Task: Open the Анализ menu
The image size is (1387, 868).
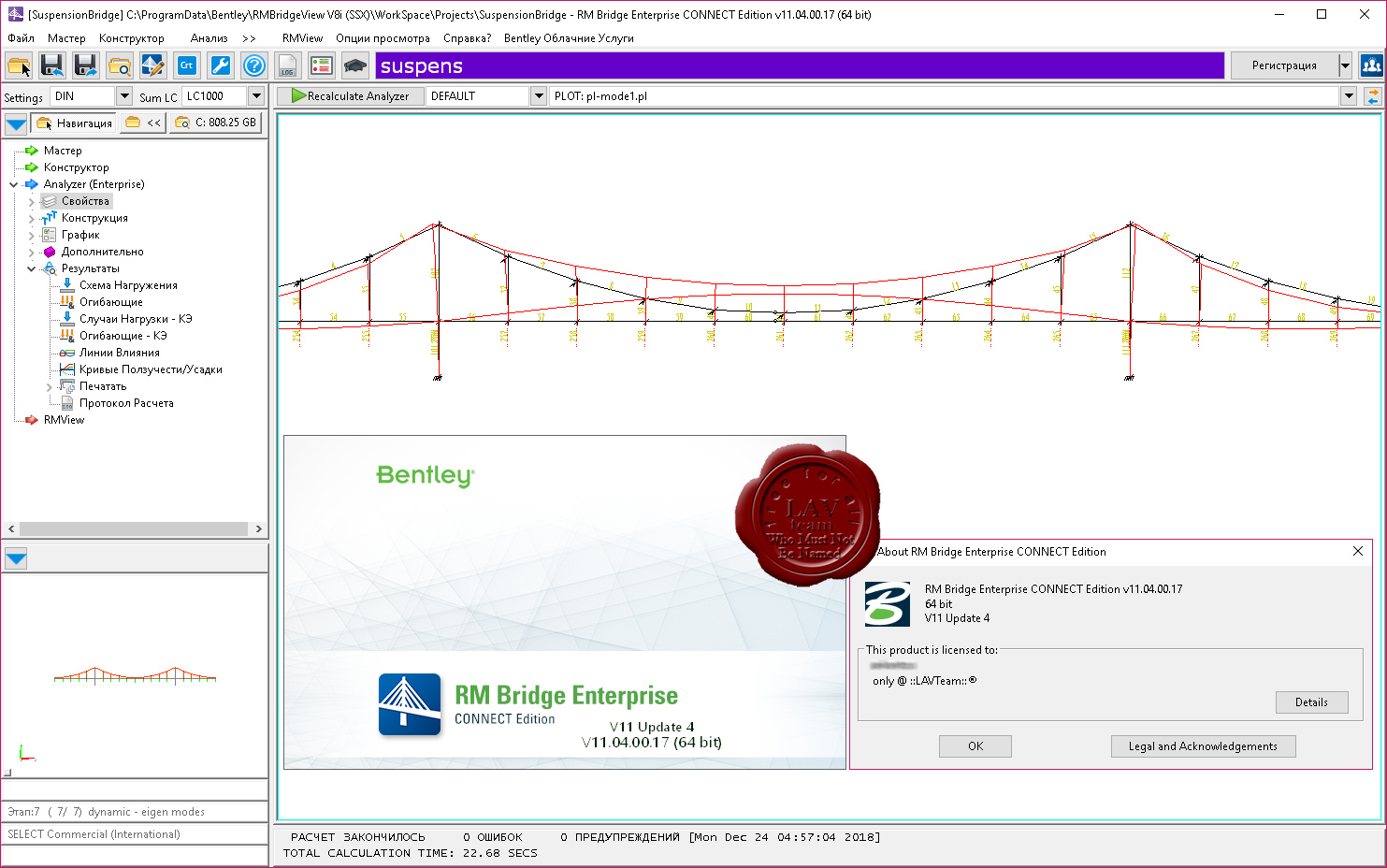Action: [209, 38]
